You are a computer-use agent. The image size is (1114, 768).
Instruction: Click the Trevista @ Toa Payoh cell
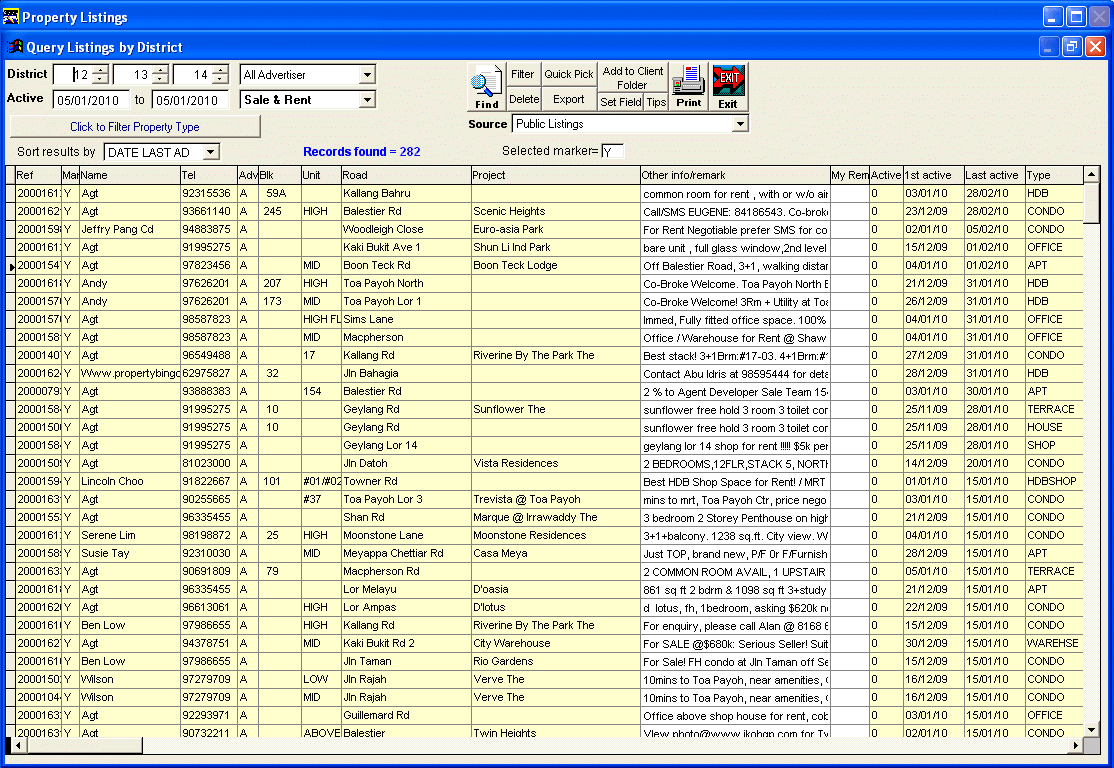pos(556,499)
